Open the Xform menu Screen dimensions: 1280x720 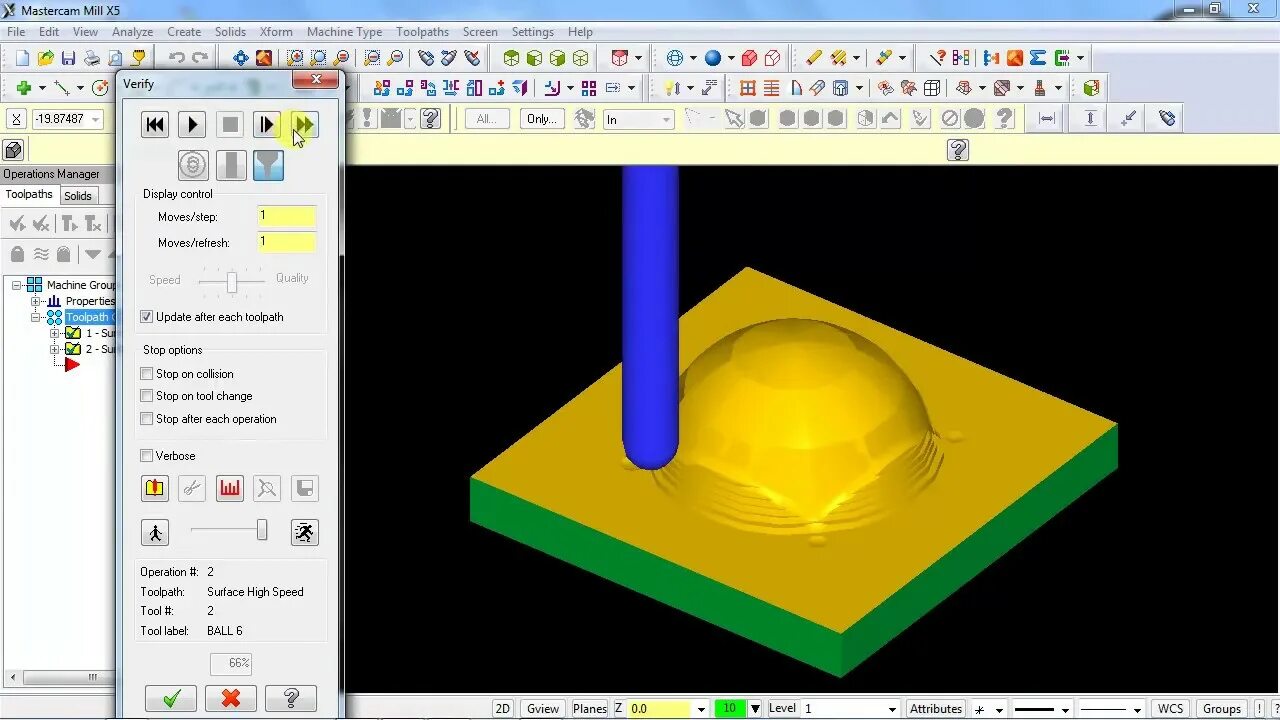click(276, 32)
